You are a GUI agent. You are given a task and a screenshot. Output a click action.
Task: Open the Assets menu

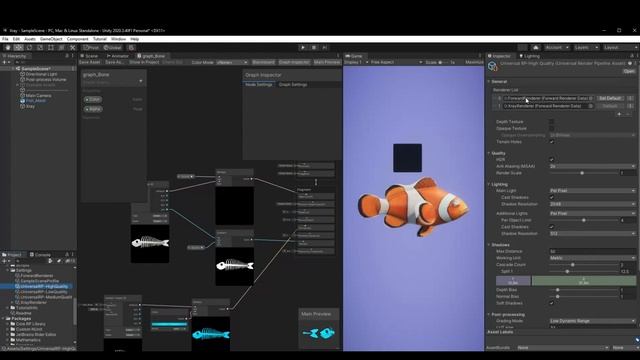point(30,39)
